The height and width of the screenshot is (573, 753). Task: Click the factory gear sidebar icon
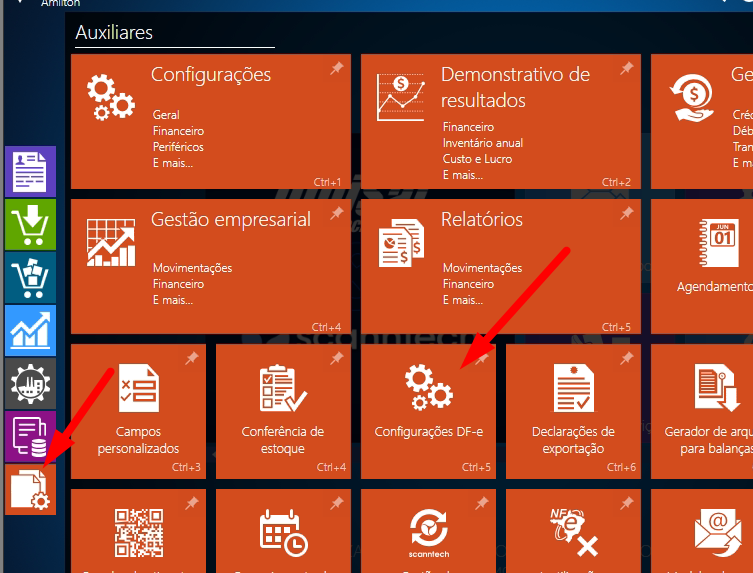point(30,383)
